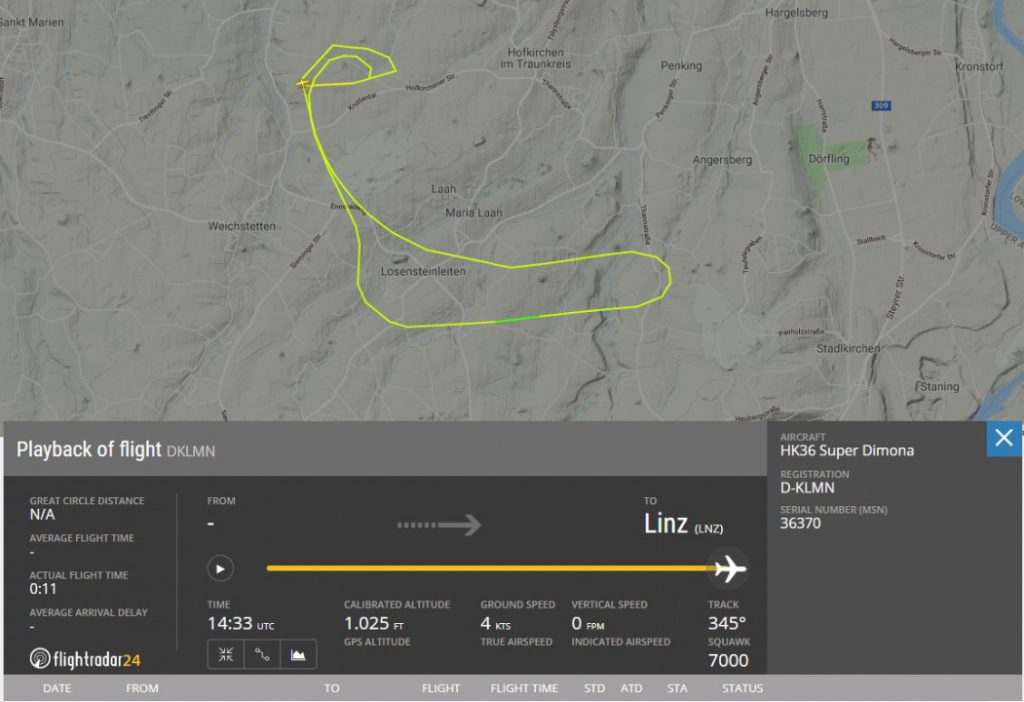Click the DKLMN callsign in panel title
This screenshot has width=1024, height=702.
coord(191,451)
